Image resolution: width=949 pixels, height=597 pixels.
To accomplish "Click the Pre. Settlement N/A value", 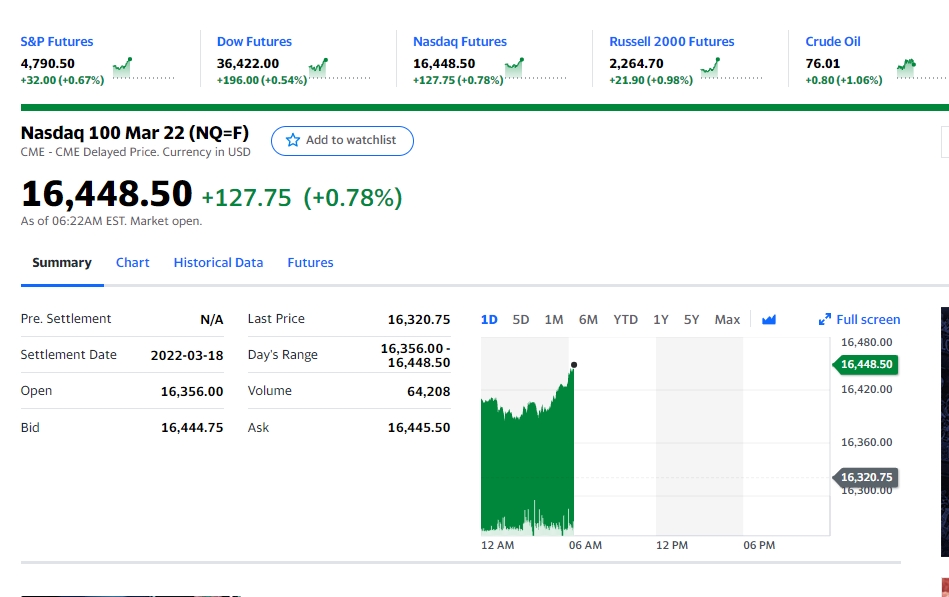I will [x=212, y=320].
